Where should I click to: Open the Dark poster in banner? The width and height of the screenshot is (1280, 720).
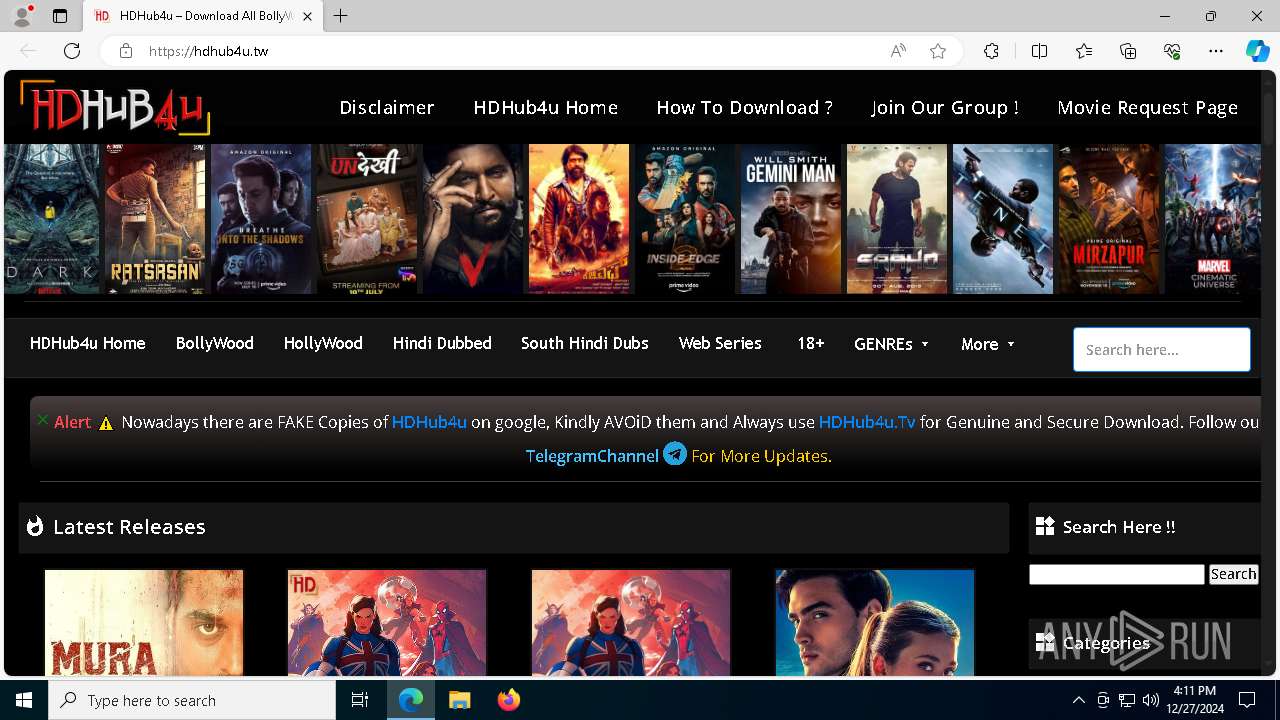click(51, 219)
